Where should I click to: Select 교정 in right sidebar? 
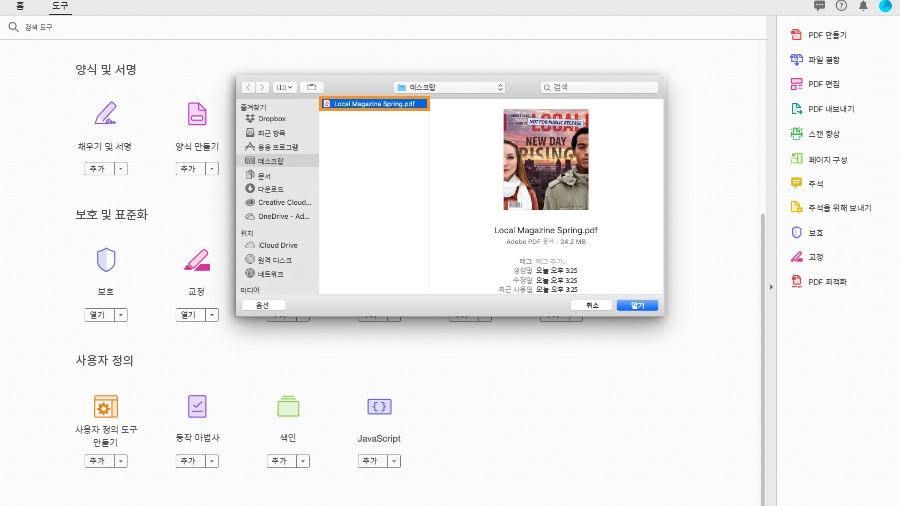coord(807,257)
